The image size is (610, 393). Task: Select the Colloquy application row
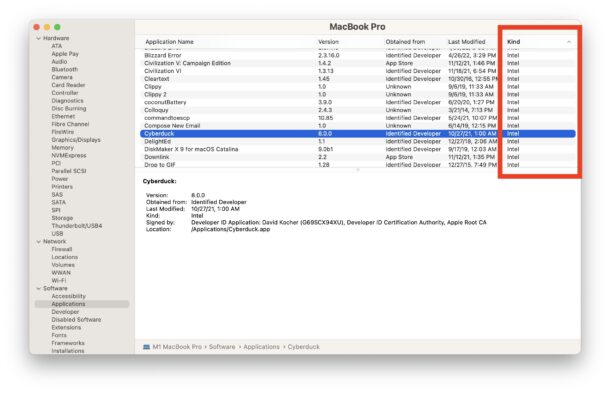click(358, 110)
